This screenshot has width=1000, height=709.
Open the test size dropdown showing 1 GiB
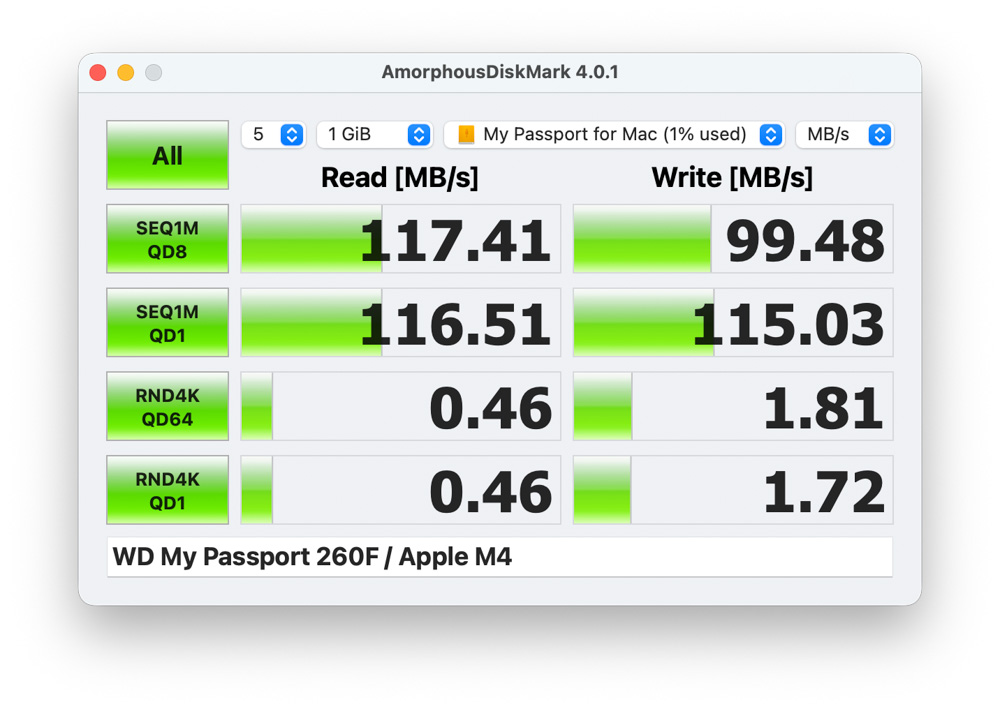pos(375,135)
